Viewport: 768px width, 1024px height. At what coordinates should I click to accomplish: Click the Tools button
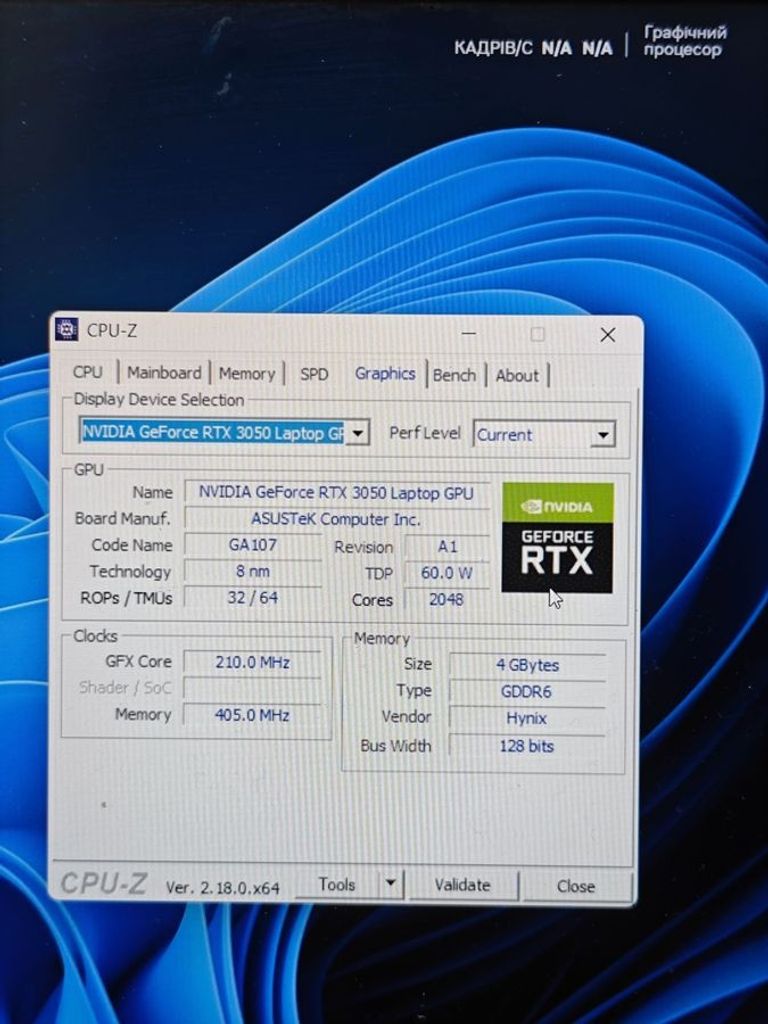point(337,884)
